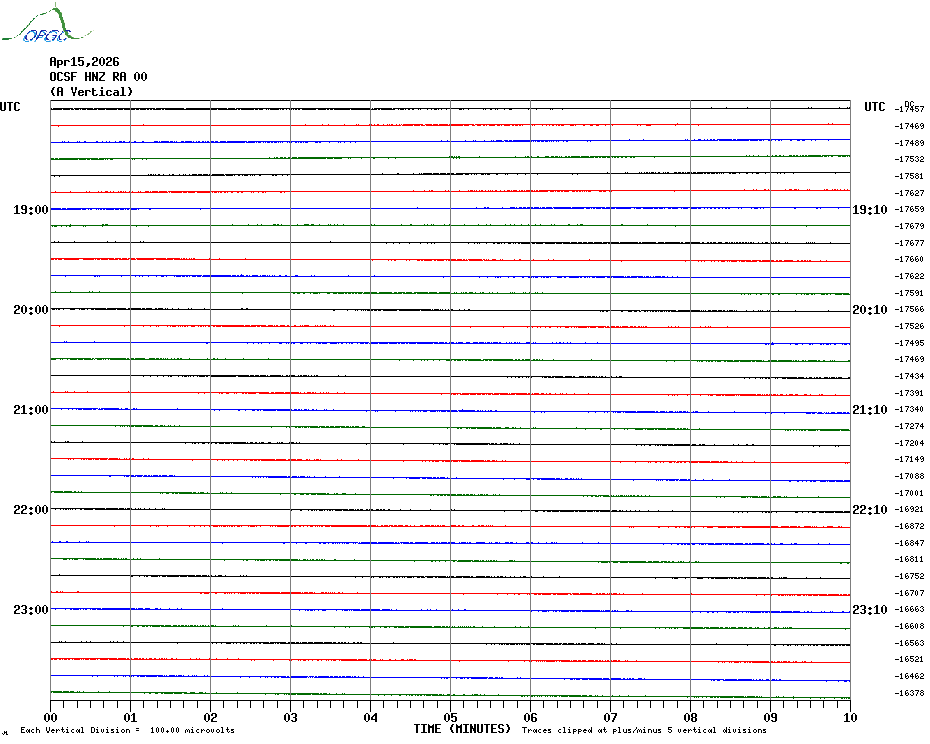The image size is (930, 744).
Task: Click the DC offset value '-17434'
Action: [910, 376]
